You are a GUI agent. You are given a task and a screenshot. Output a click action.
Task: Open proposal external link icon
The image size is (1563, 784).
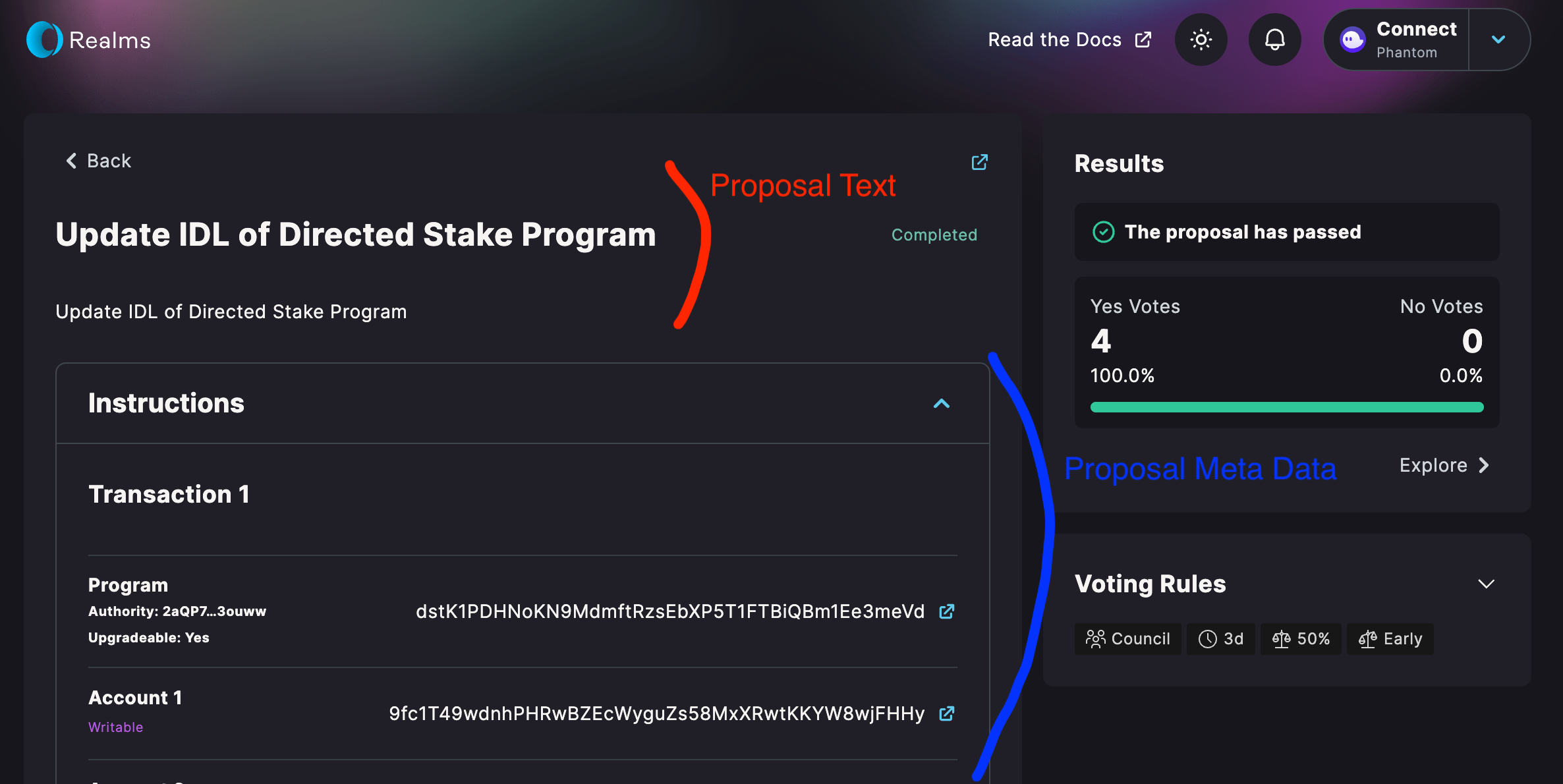pos(980,162)
